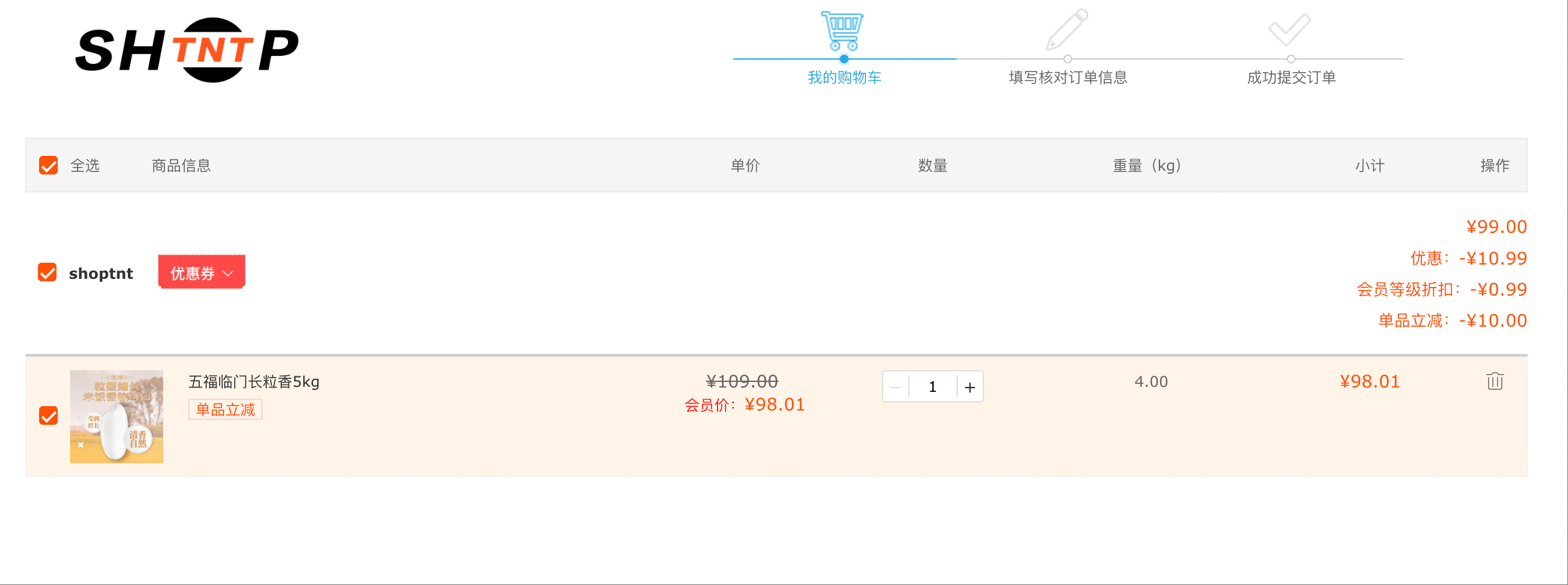Go to 成功提交订单 step label
Image resolution: width=1568 pixels, height=585 pixels.
tap(1291, 78)
